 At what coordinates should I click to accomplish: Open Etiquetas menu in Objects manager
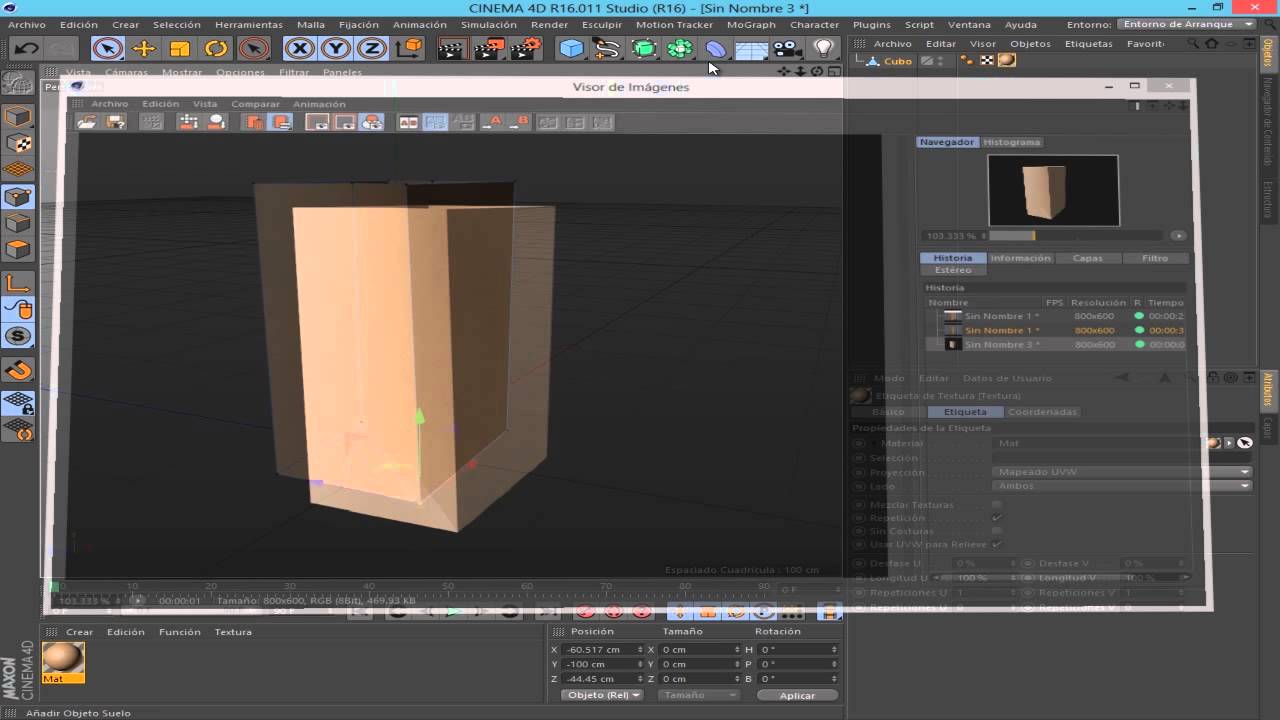coord(1088,44)
